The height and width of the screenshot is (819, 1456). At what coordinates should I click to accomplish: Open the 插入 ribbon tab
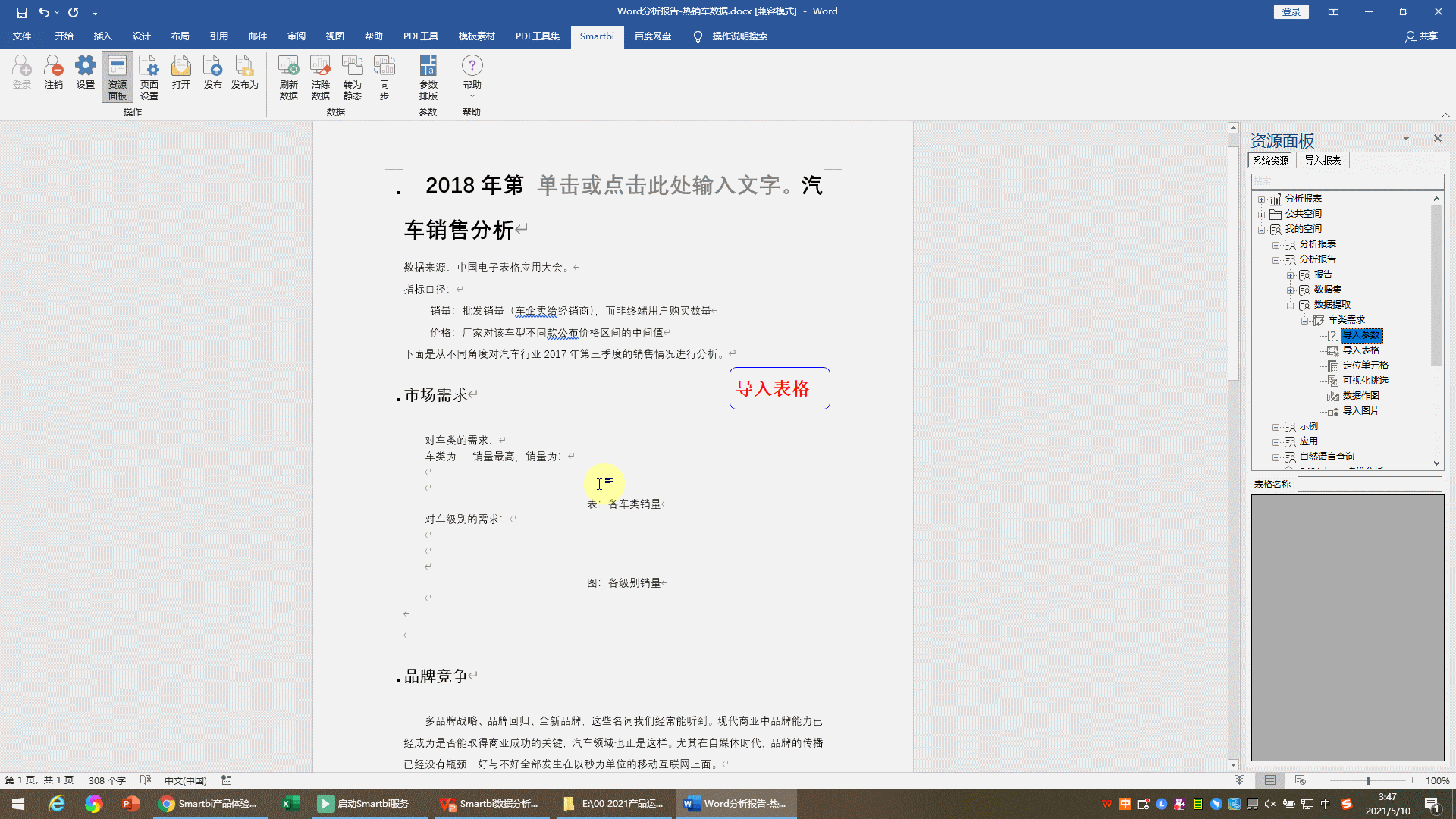(x=102, y=36)
